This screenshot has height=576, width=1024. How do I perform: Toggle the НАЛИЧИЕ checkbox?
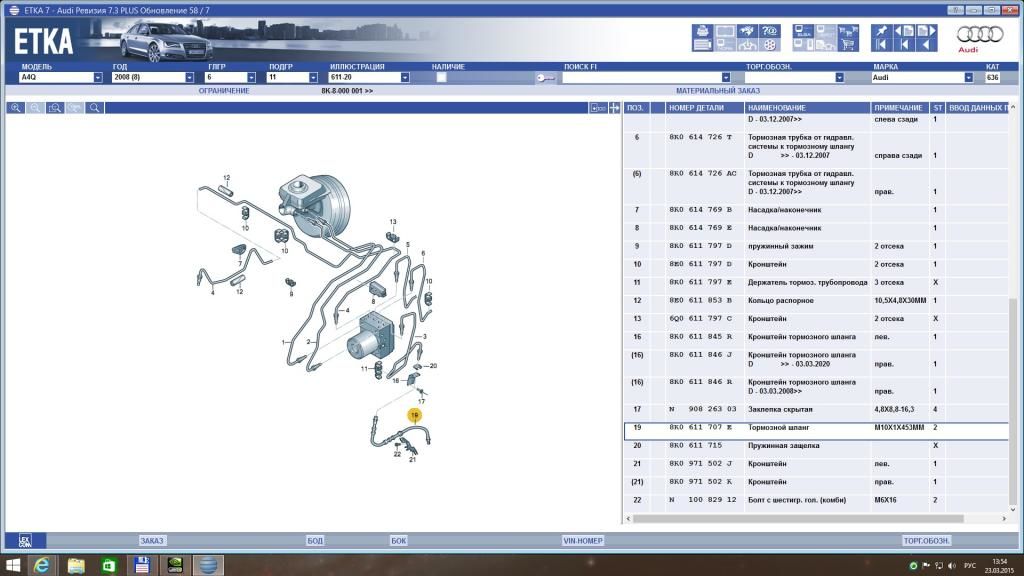(x=441, y=77)
